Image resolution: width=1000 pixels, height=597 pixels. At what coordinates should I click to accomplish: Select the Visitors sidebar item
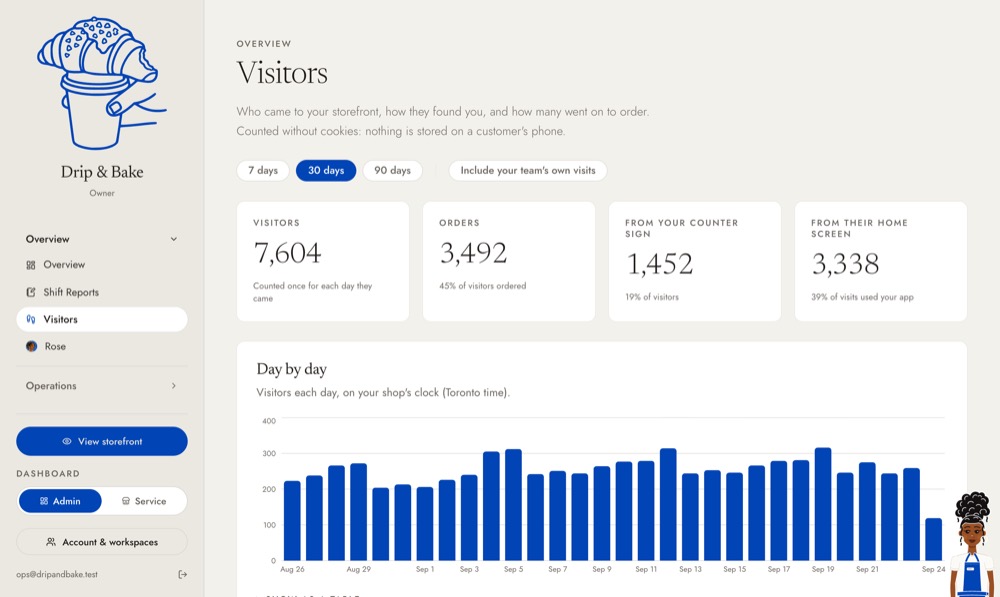[x=102, y=319]
